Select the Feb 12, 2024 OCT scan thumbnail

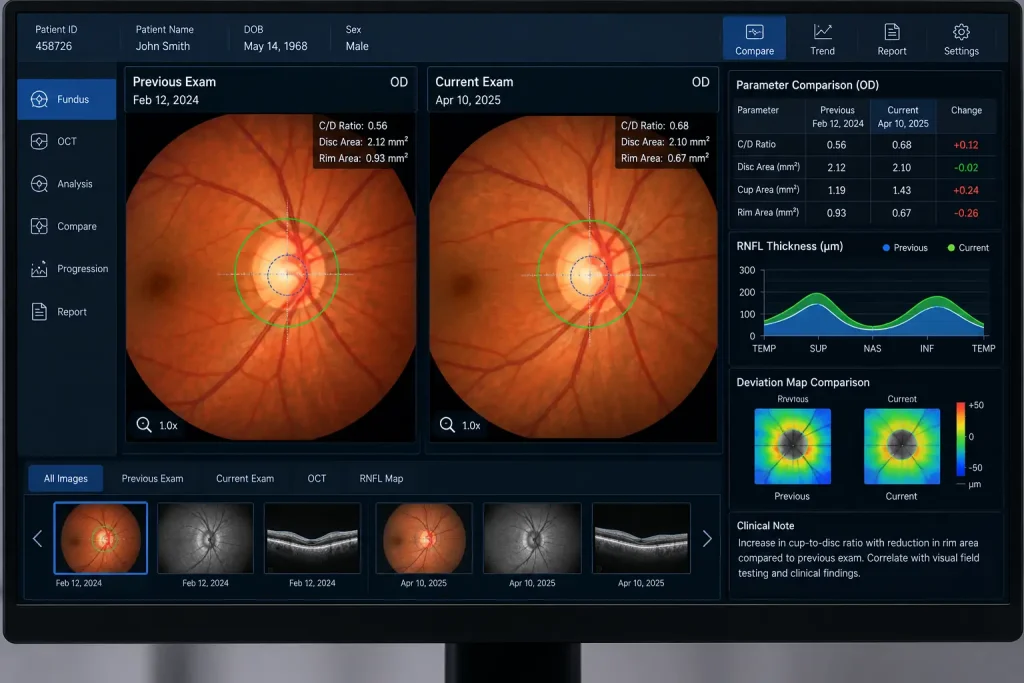pyautogui.click(x=312, y=538)
